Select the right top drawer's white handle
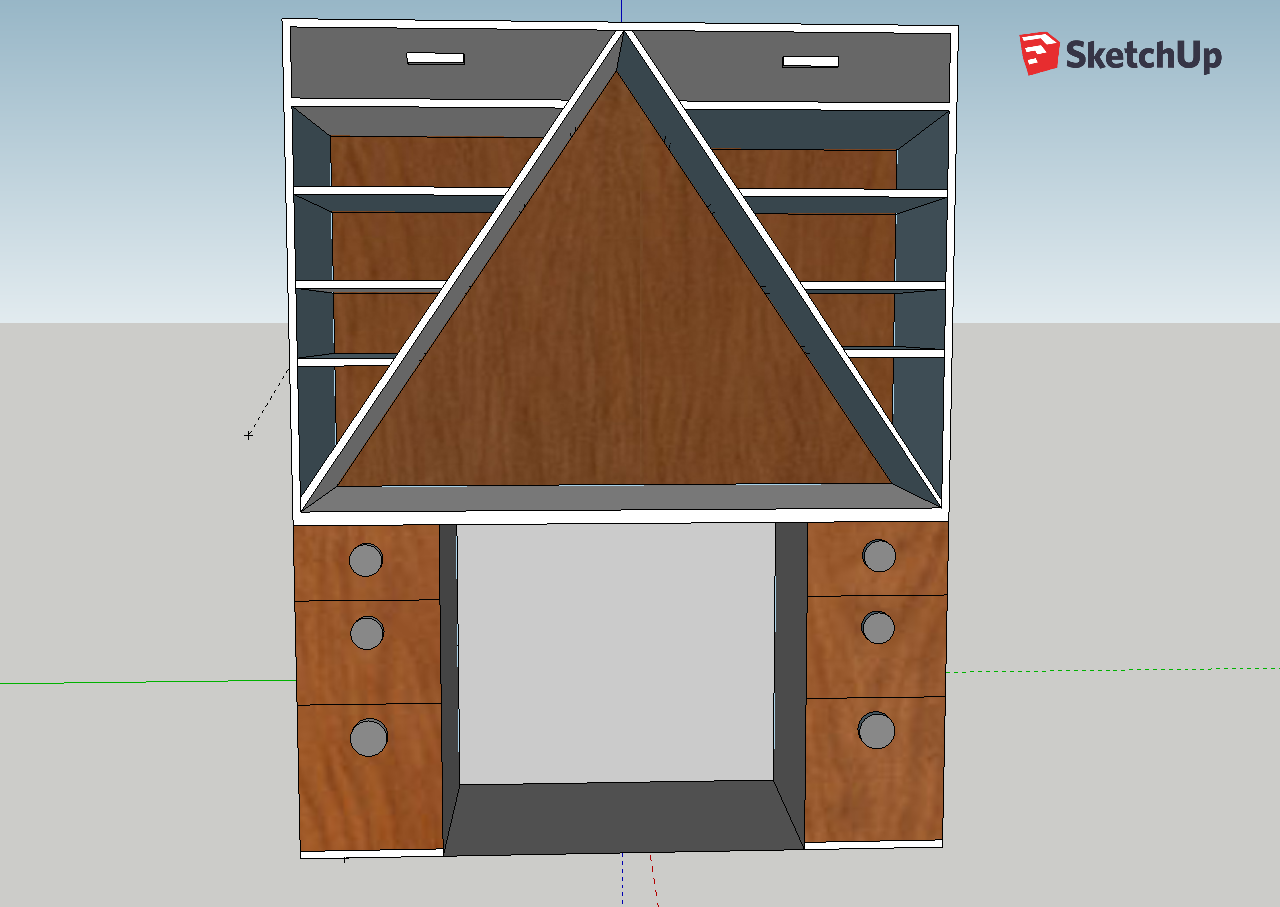The height and width of the screenshot is (907, 1280). pos(810,62)
